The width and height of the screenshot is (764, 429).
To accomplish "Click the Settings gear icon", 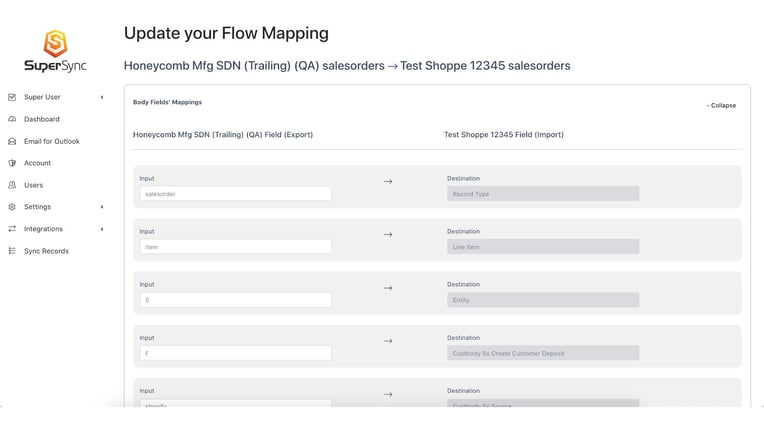I will pyautogui.click(x=12, y=207).
